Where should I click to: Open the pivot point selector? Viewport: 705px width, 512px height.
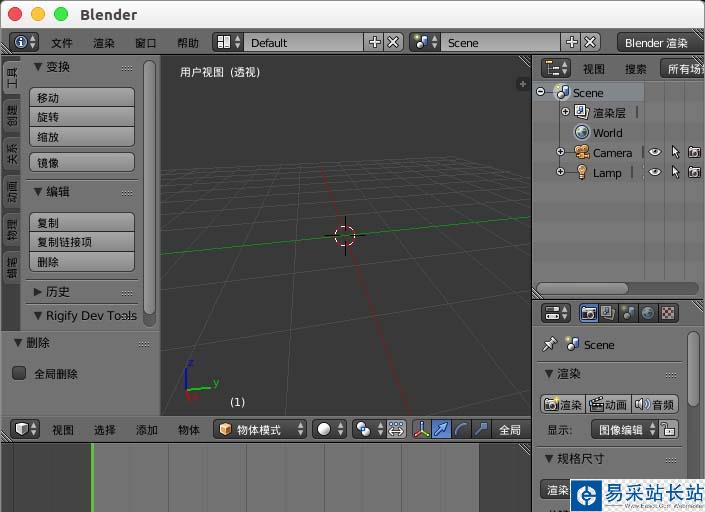pyautogui.click(x=369, y=430)
